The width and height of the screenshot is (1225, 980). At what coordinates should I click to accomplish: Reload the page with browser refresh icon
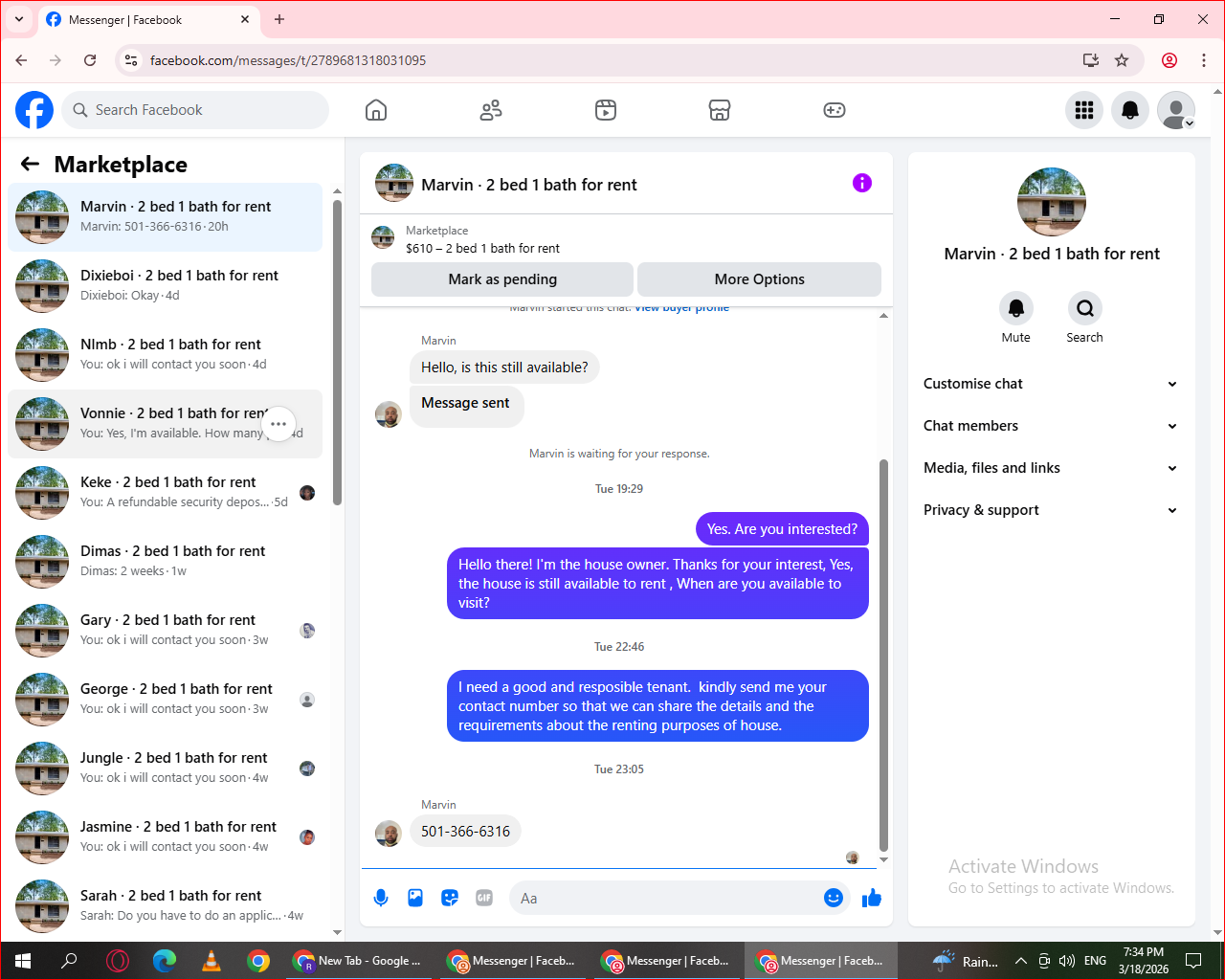coord(90,60)
